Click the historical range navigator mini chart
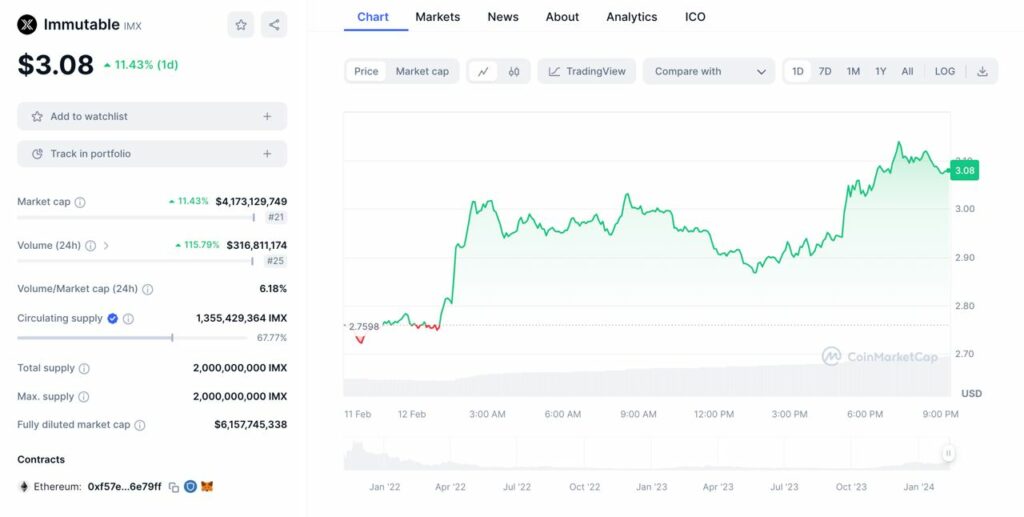The image size is (1024, 517). [647, 454]
